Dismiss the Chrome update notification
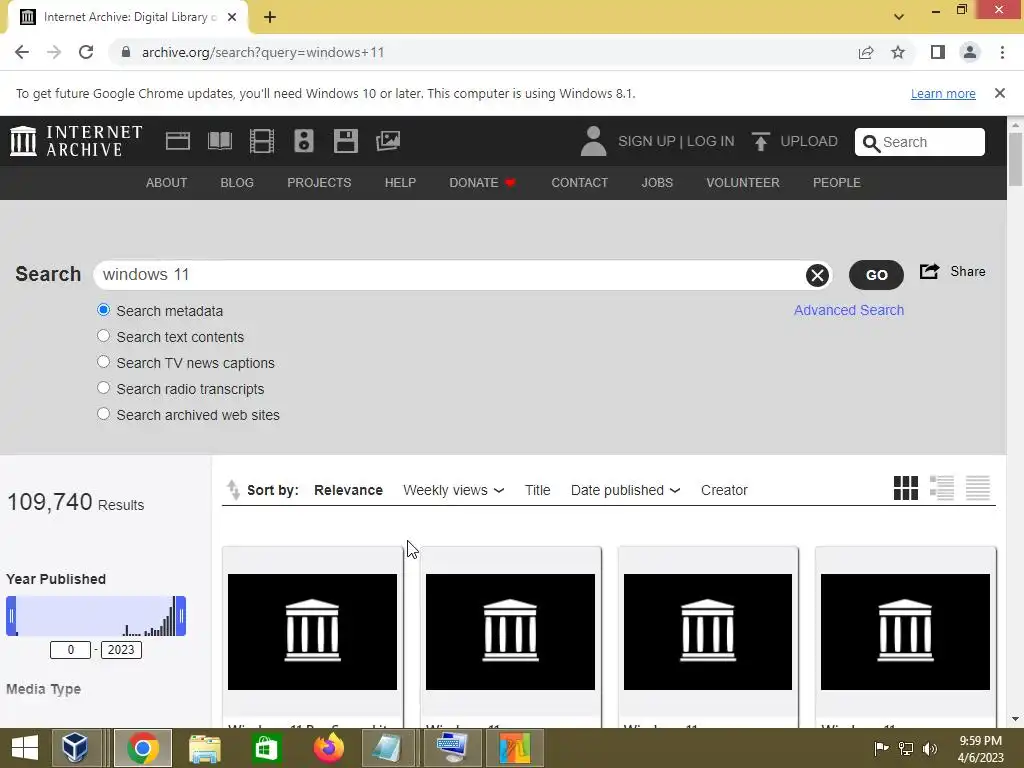1024x768 pixels. coord(999,93)
